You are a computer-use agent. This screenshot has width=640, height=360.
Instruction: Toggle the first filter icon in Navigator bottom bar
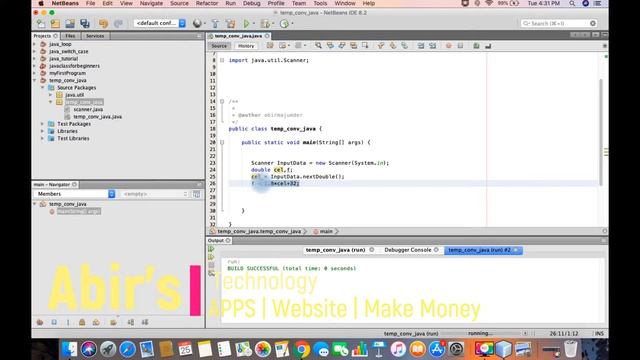point(40,322)
